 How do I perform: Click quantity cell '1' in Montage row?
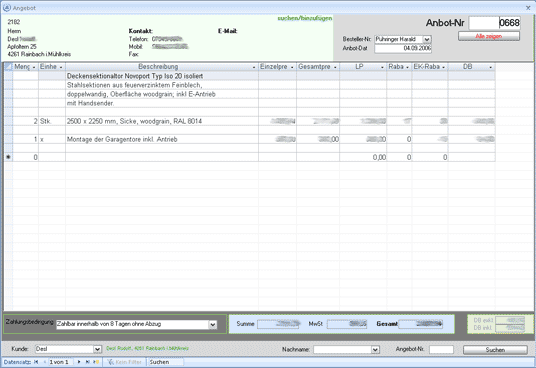(x=26, y=139)
